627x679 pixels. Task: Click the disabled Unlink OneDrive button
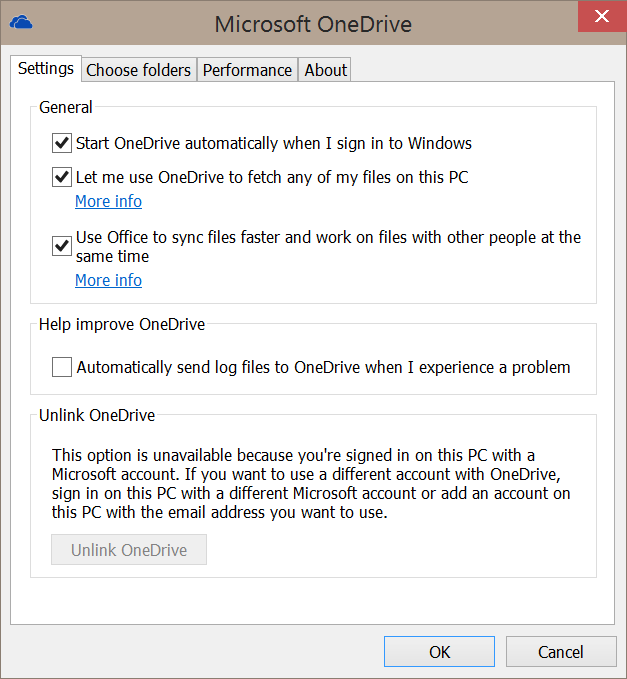[129, 550]
